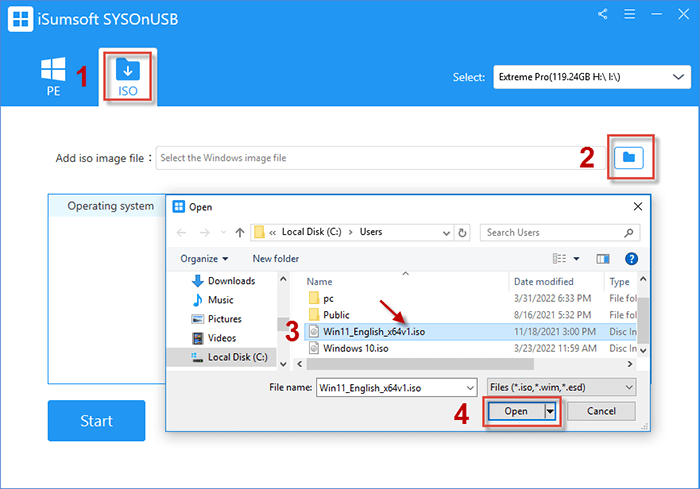Go up one folder level
The width and height of the screenshot is (700, 489).
click(240, 233)
